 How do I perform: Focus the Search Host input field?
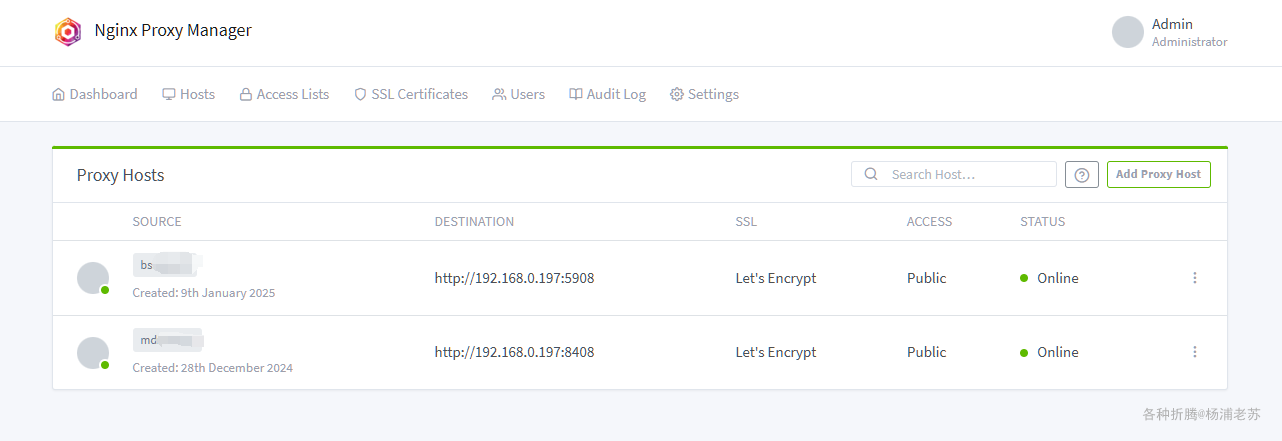pyautogui.click(x=954, y=174)
